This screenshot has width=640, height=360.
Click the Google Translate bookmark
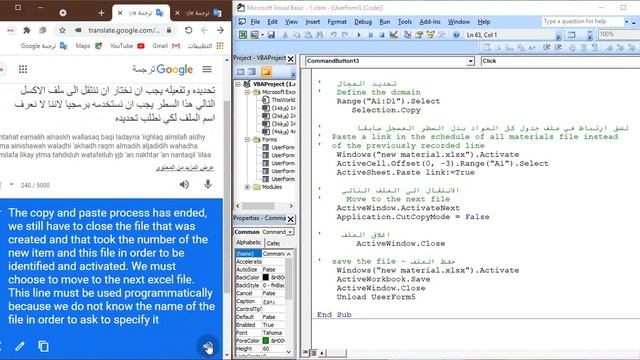click(44, 46)
